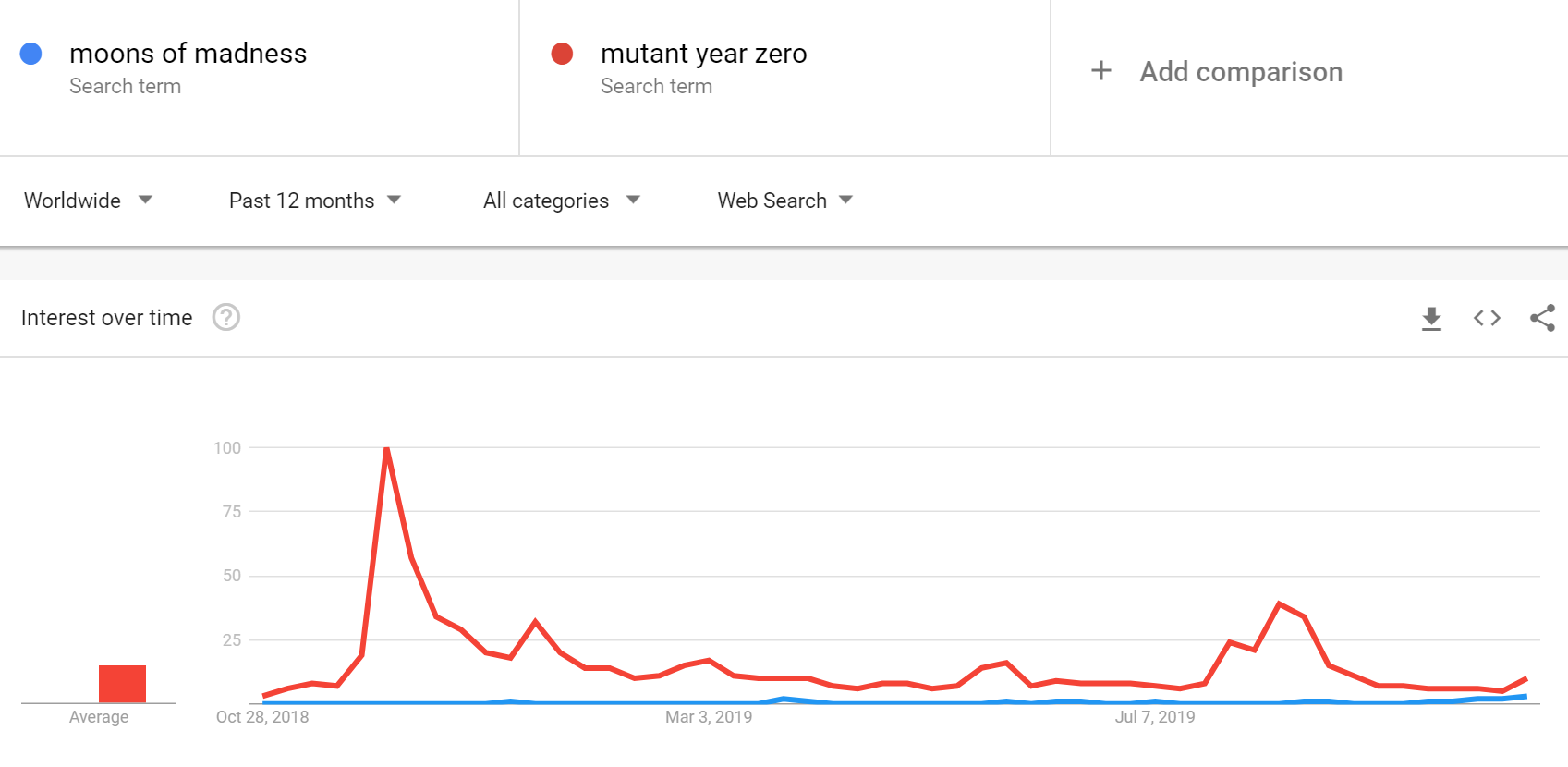Screen dimensions: 1568x767
Task: Open the Past 12 months time range dropdown
Action: pos(315,201)
